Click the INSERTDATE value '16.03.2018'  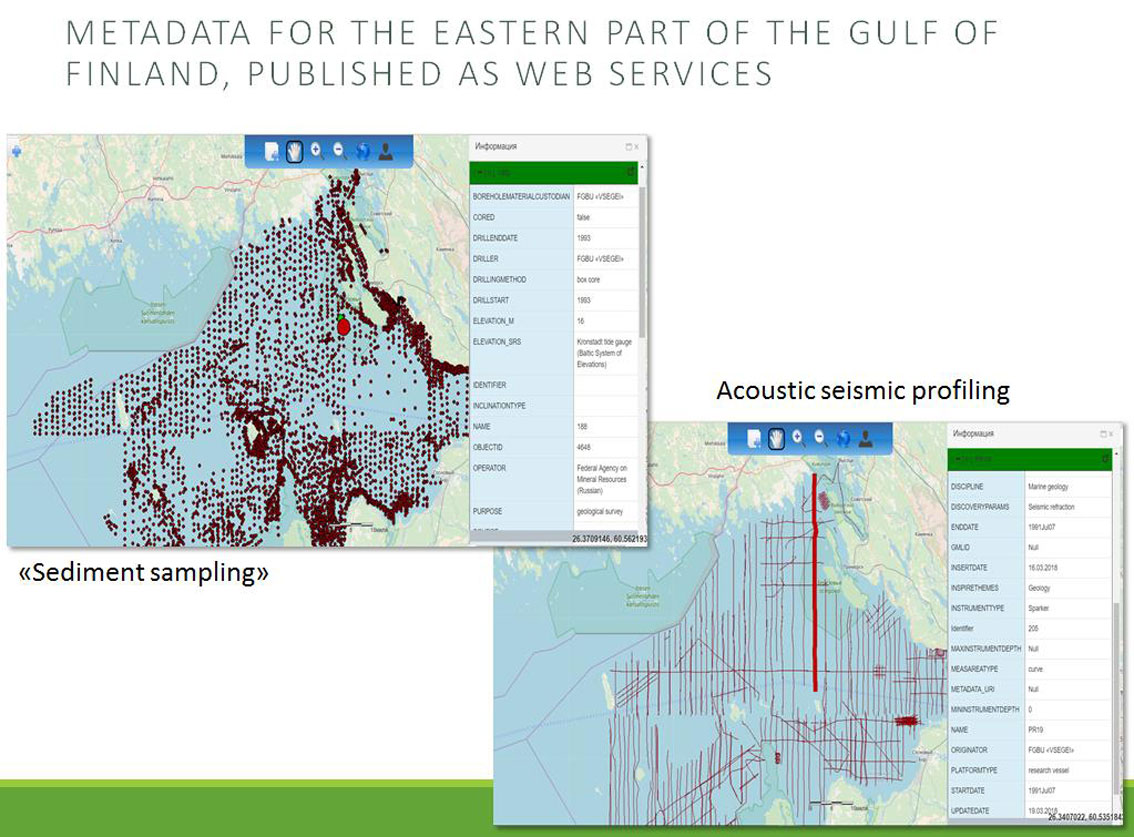tap(1042, 568)
